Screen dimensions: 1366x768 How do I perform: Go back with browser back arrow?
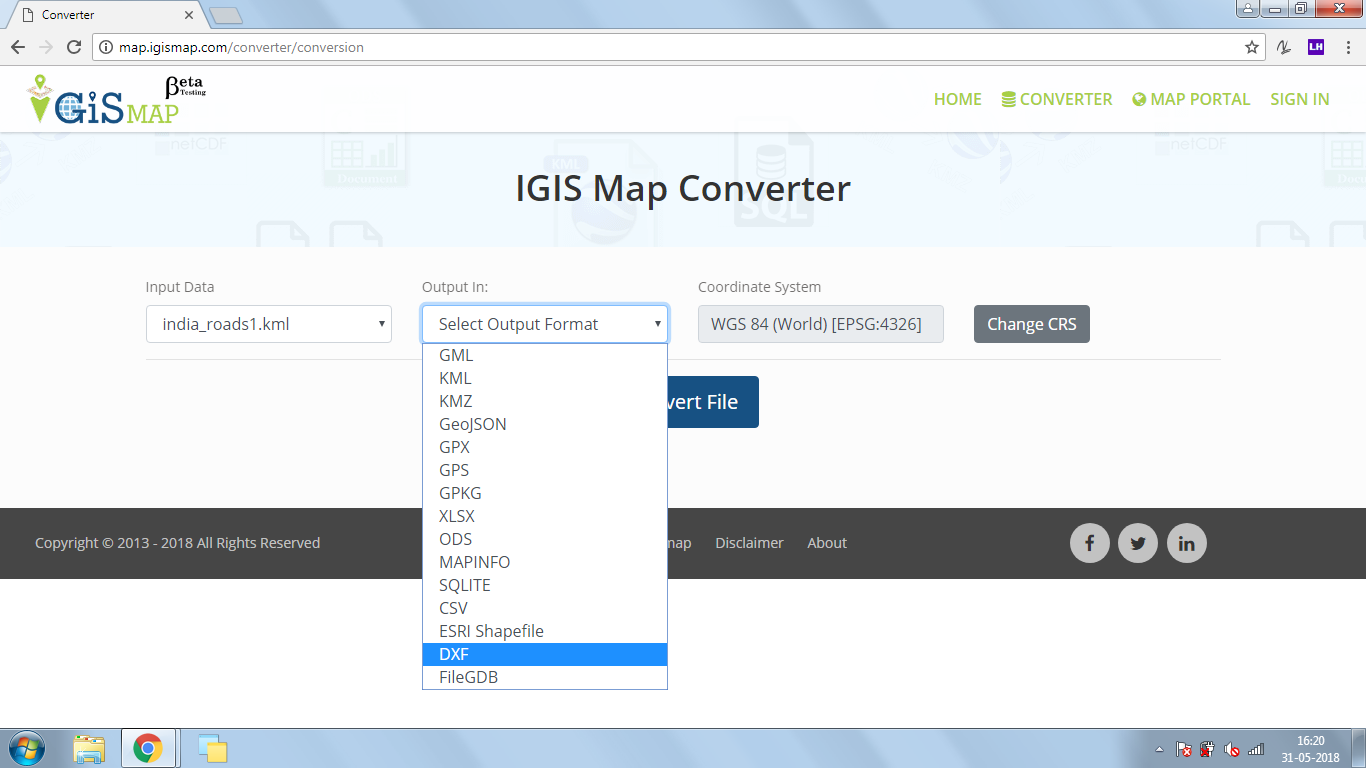(17, 47)
